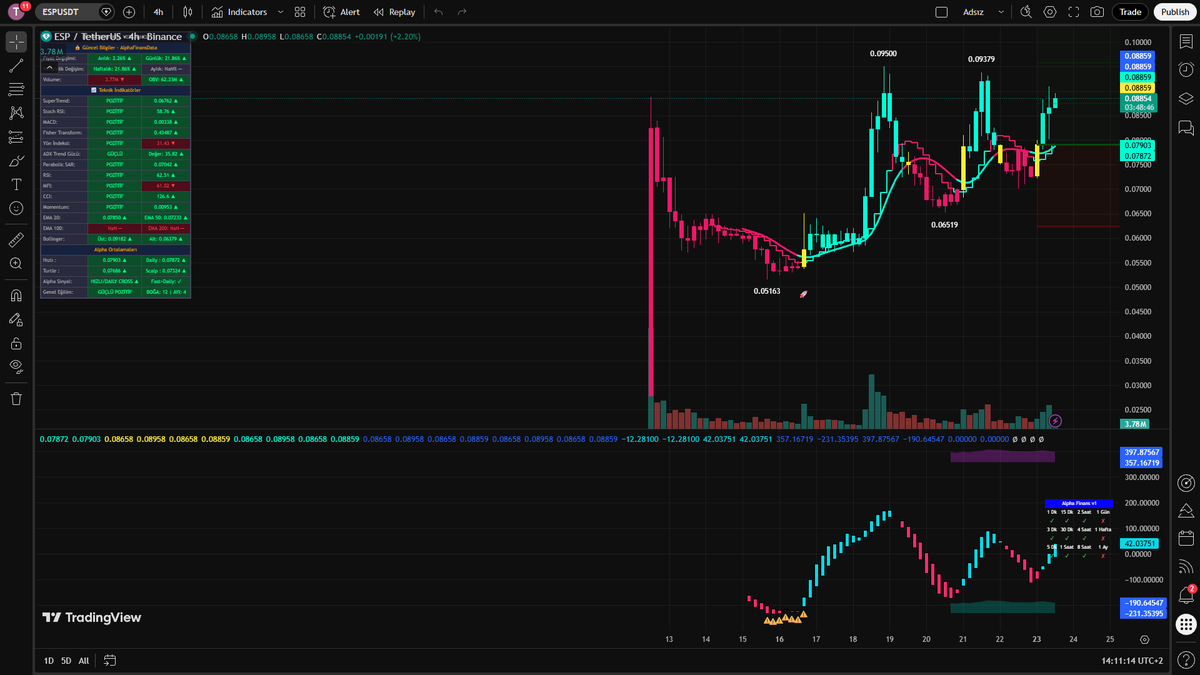The image size is (1200, 675).
Task: Open the Indicators dialog
Action: (x=239, y=12)
